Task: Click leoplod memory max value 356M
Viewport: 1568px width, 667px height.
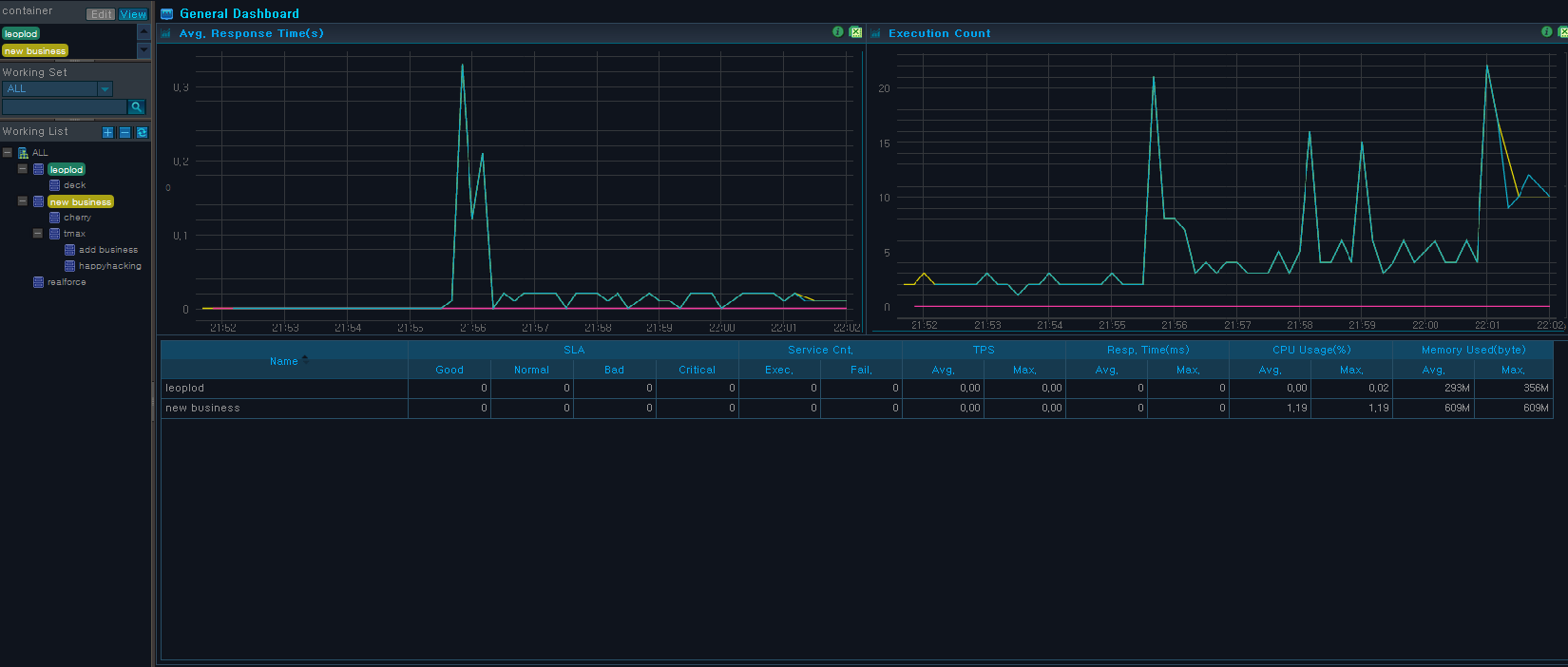Action: point(1537,388)
